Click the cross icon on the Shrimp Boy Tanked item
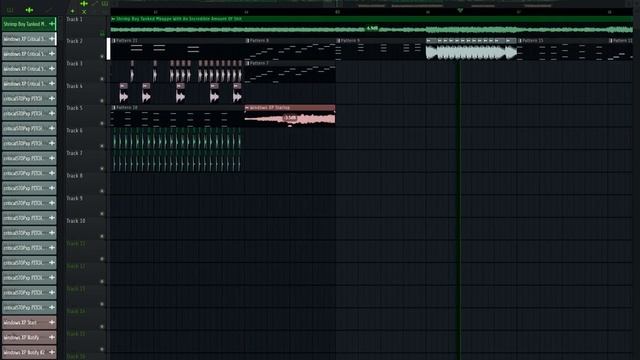The height and width of the screenshot is (360, 640). tap(52, 24)
